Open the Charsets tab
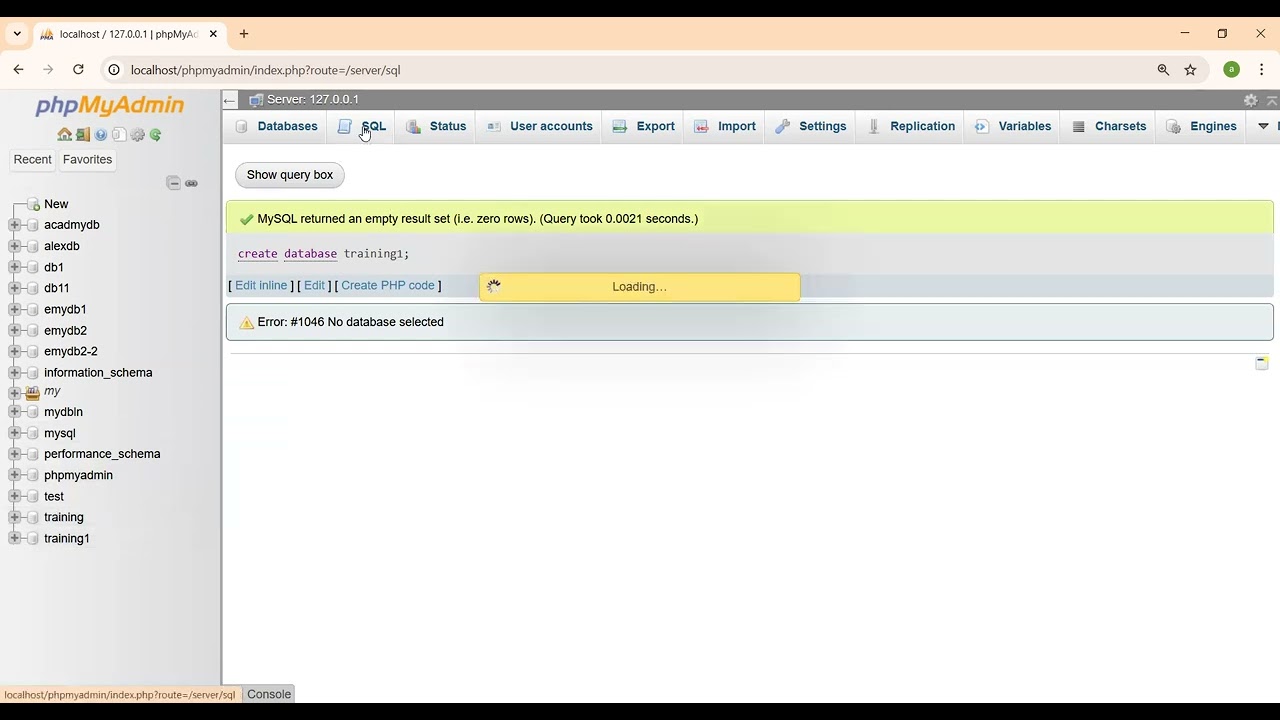Screen dimensions: 1280x720 click(x=1109, y=126)
